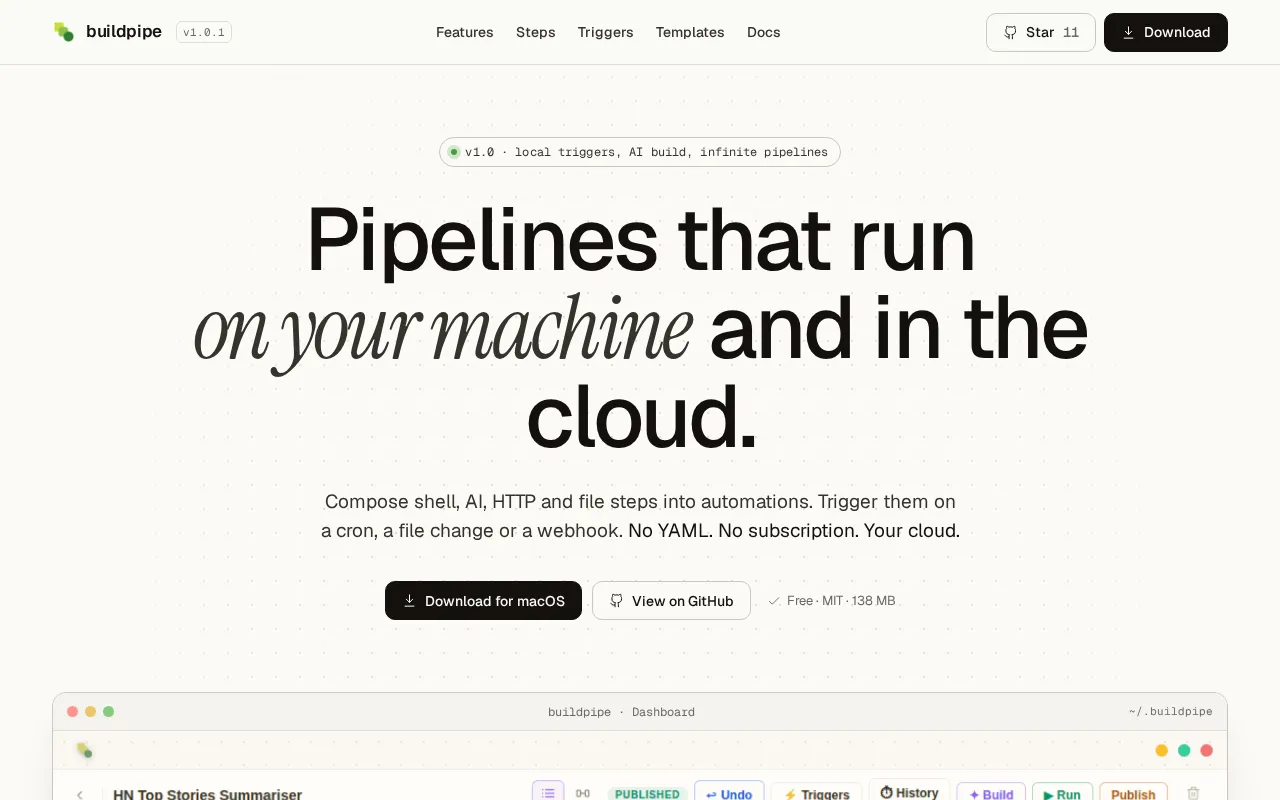This screenshot has width=1280, height=800.
Task: Open Triggers button in dashboard toolbar
Action: click(x=817, y=793)
